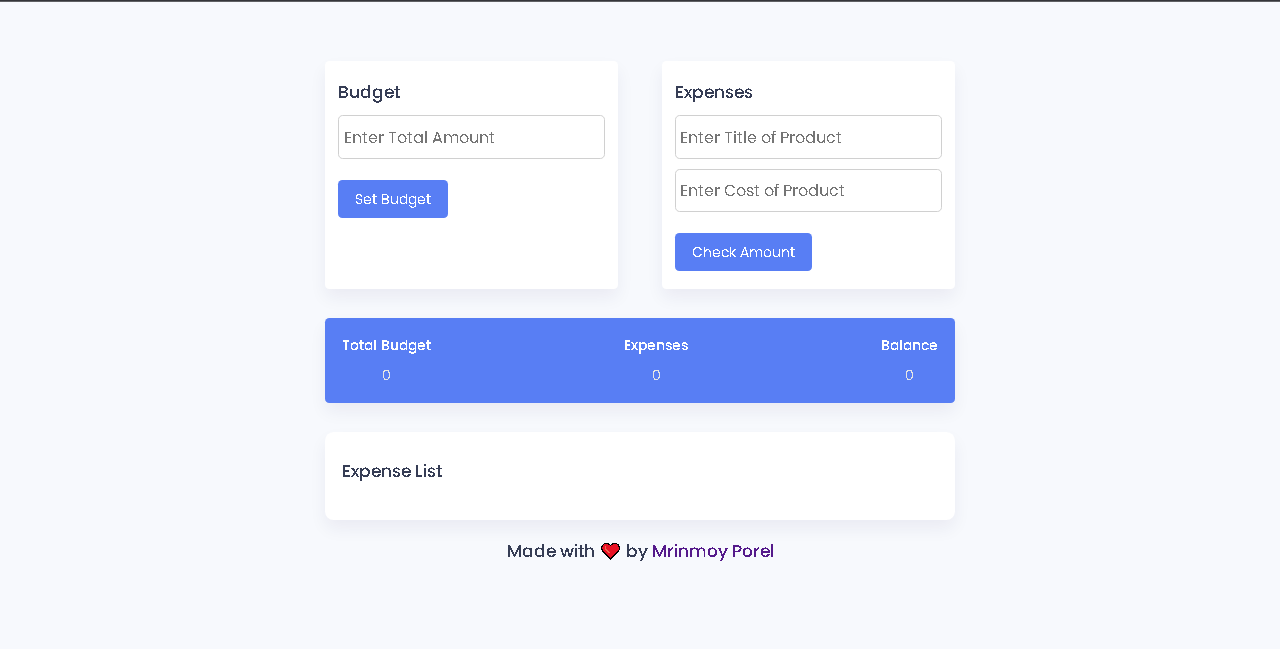
Task: Focus the Enter Cost of Product field
Action: (808, 190)
